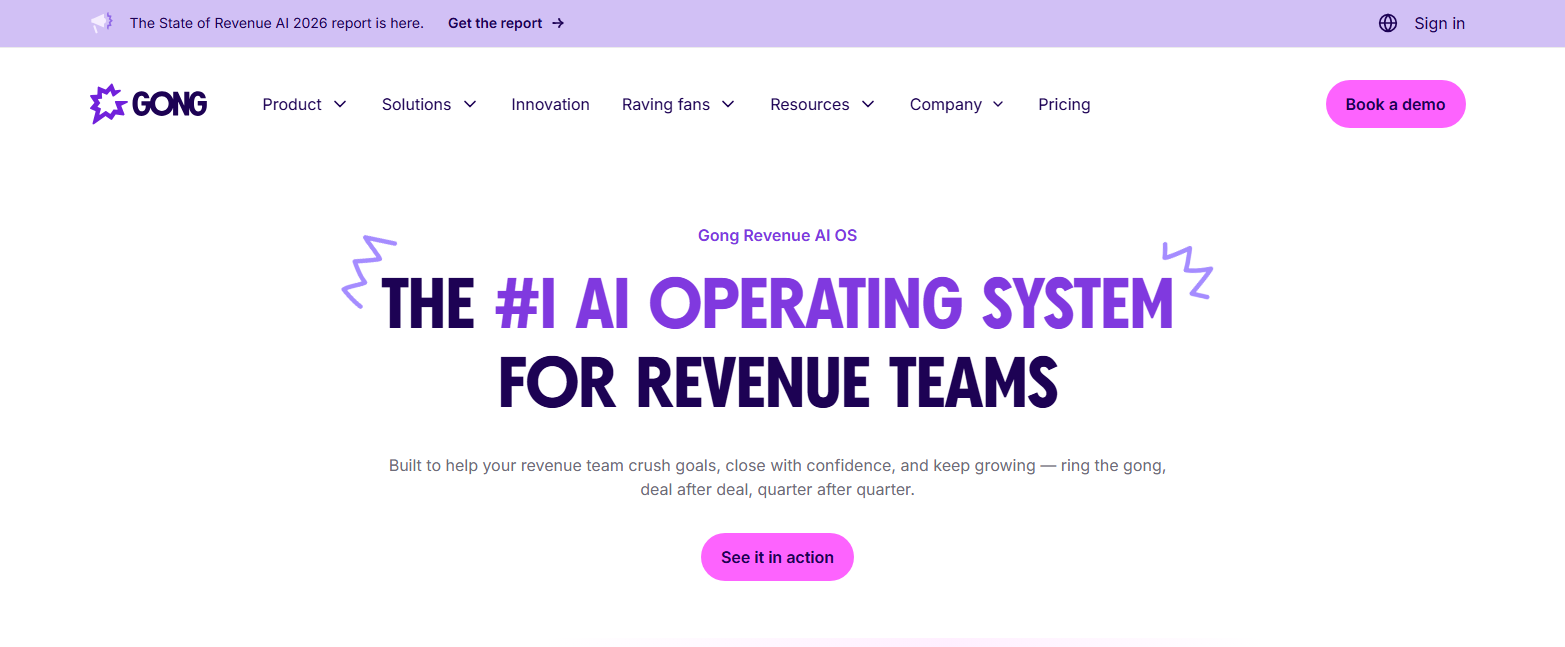This screenshot has width=1565, height=647.
Task: Open the Get the report link
Action: point(497,23)
